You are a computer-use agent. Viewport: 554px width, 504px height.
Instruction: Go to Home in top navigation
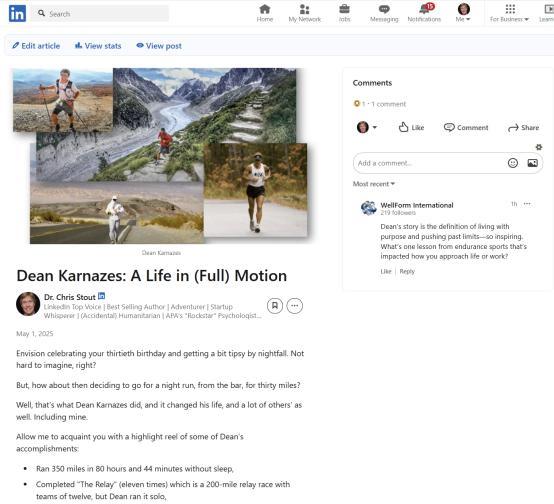pyautogui.click(x=265, y=13)
